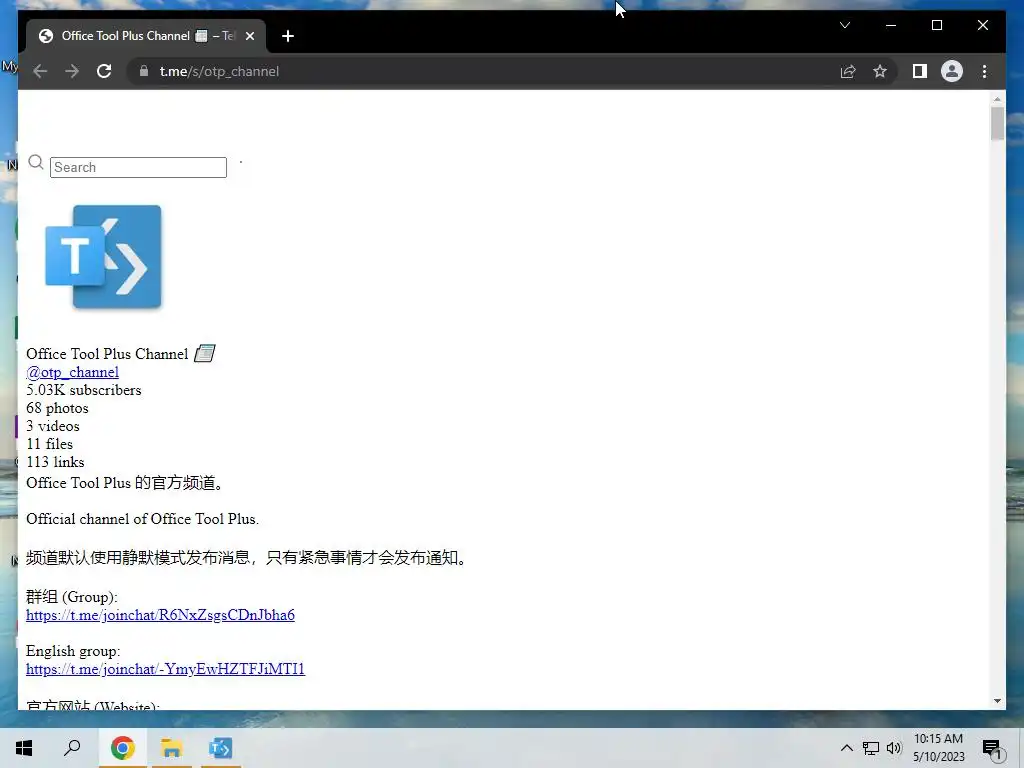Reload the page with the refresh icon

pyautogui.click(x=104, y=71)
